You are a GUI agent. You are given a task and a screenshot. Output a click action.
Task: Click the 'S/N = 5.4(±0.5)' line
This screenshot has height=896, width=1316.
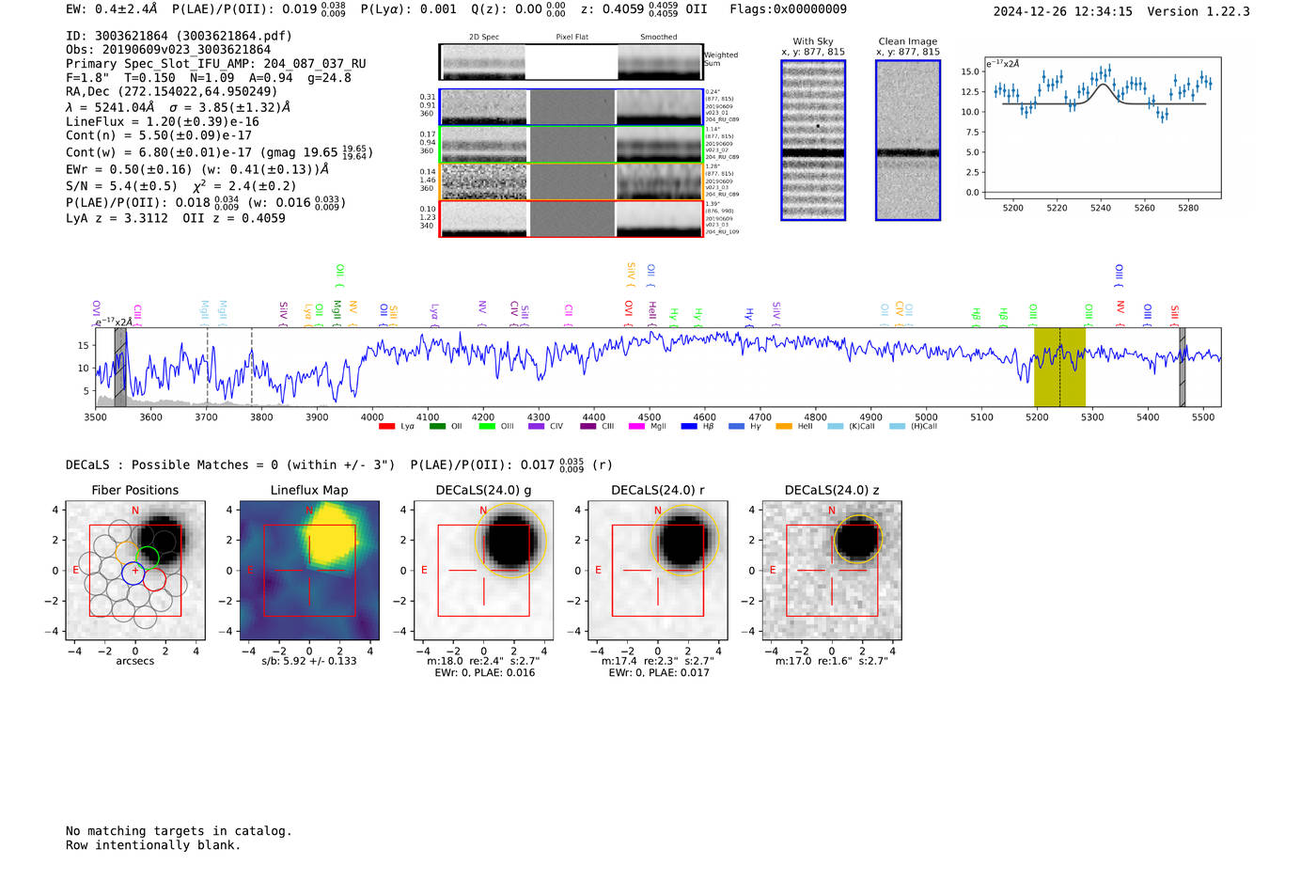[181, 185]
